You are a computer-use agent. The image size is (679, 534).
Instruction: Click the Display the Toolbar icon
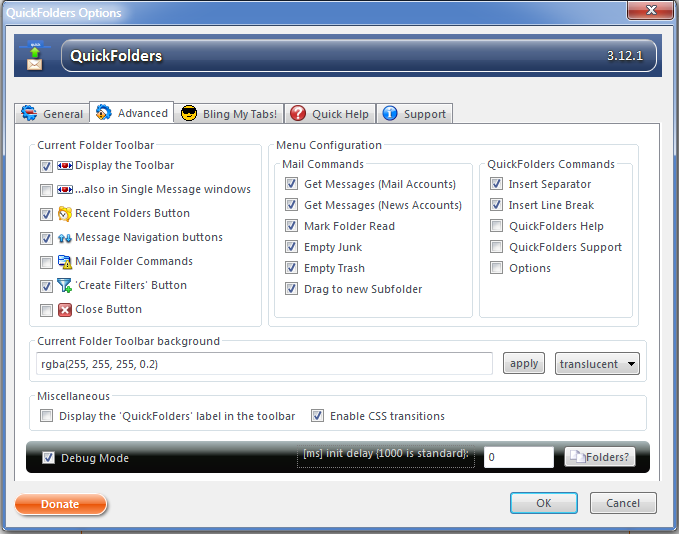[x=65, y=165]
